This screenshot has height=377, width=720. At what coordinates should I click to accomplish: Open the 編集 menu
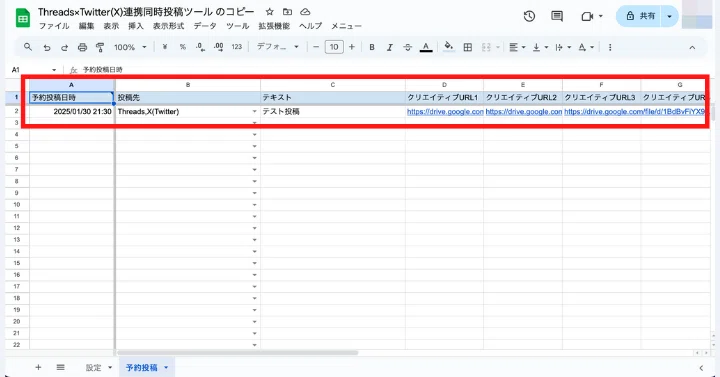pyautogui.click(x=86, y=26)
